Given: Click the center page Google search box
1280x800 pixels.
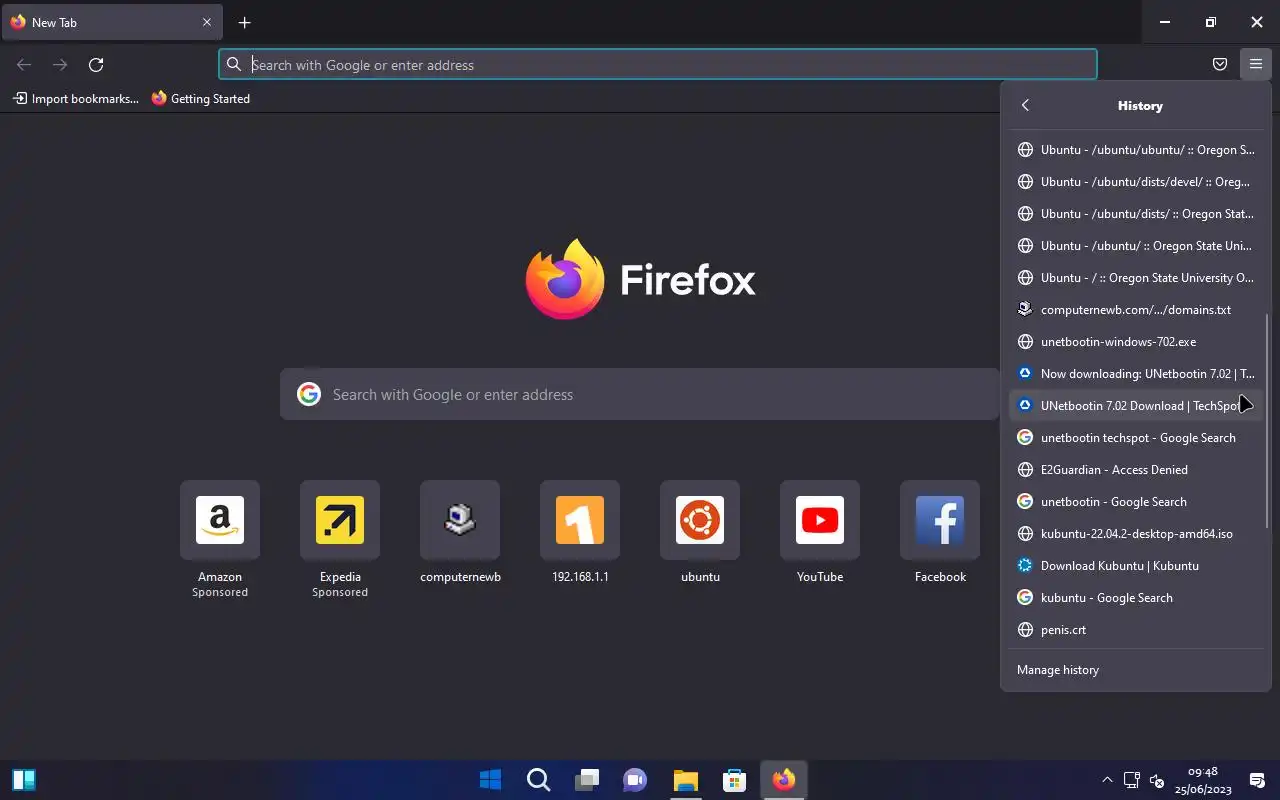Looking at the screenshot, I should [x=640, y=394].
